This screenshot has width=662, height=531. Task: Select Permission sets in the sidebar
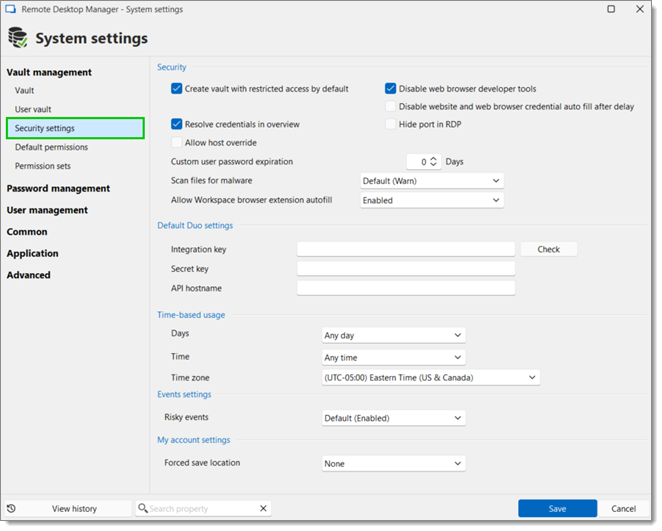pos(43,166)
